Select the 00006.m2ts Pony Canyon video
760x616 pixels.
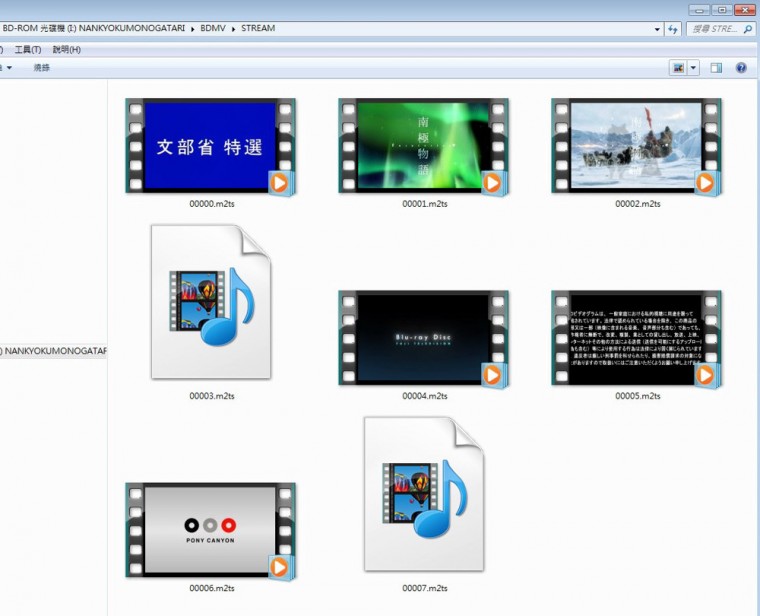click(211, 531)
